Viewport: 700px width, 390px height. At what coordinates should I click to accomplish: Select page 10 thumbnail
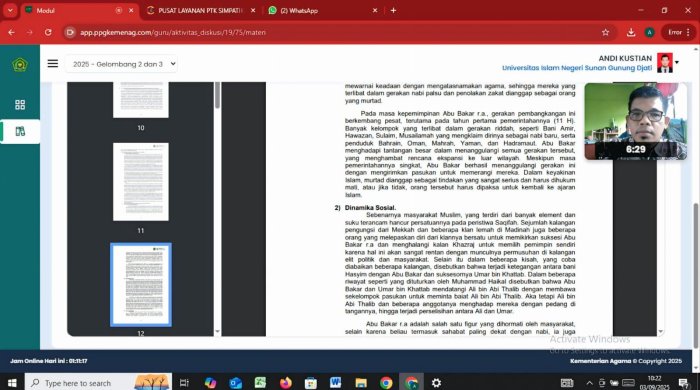pyautogui.click(x=141, y=100)
